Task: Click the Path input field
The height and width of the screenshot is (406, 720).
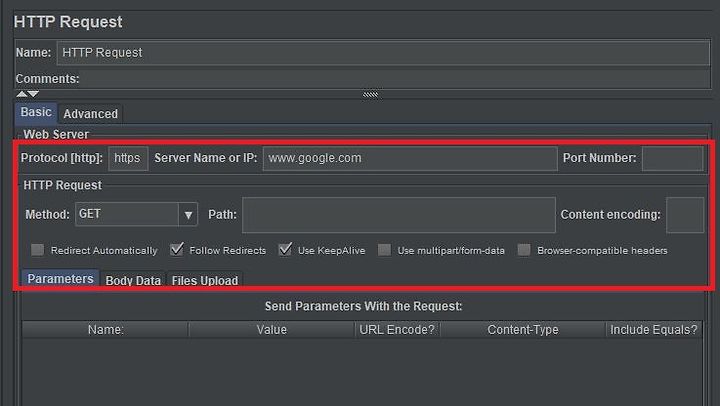Action: coord(399,215)
